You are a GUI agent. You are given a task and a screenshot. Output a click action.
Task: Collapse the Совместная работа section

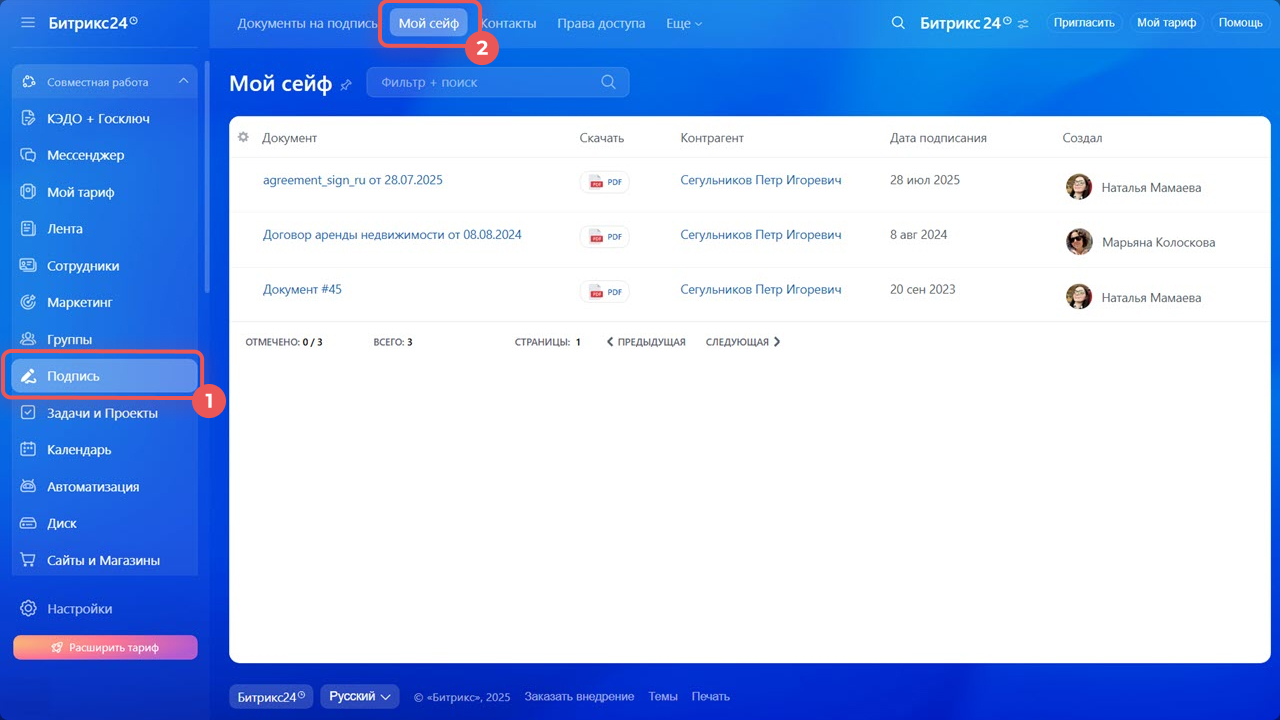183,82
